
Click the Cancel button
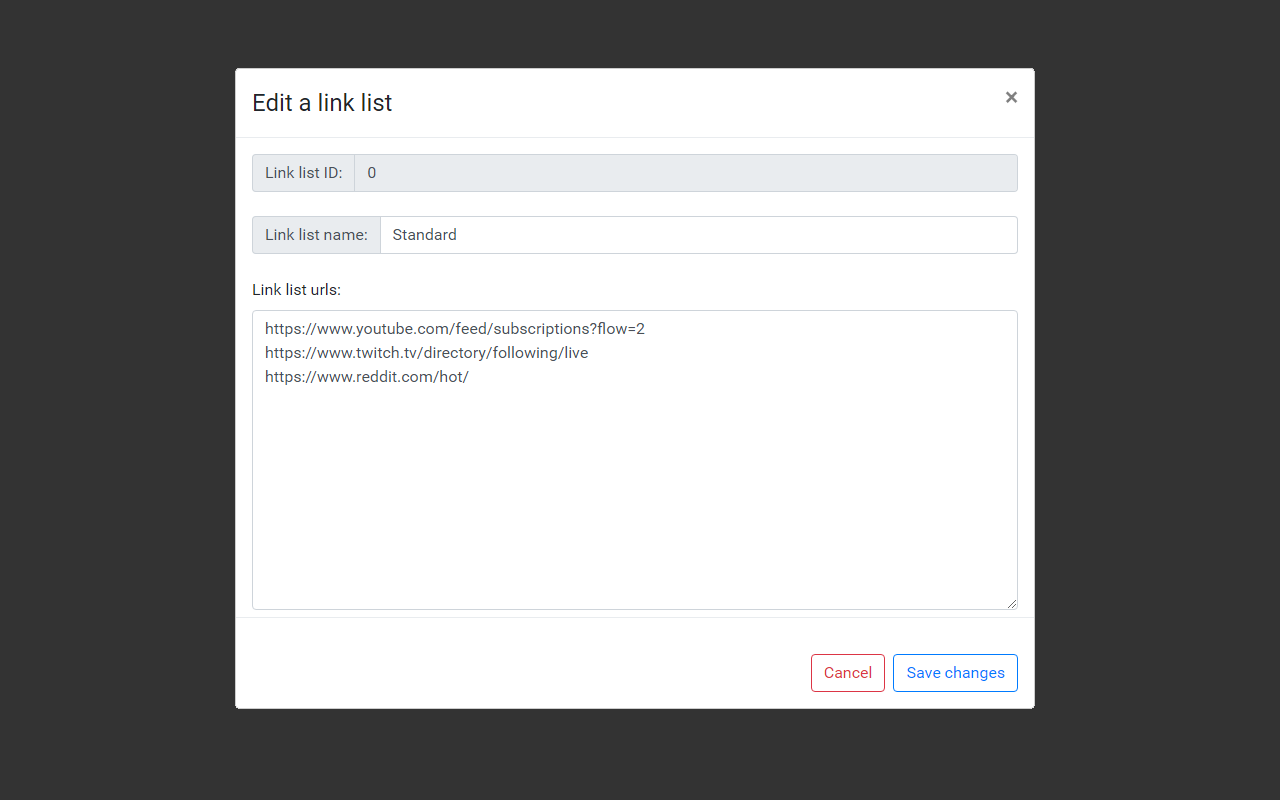coord(847,672)
